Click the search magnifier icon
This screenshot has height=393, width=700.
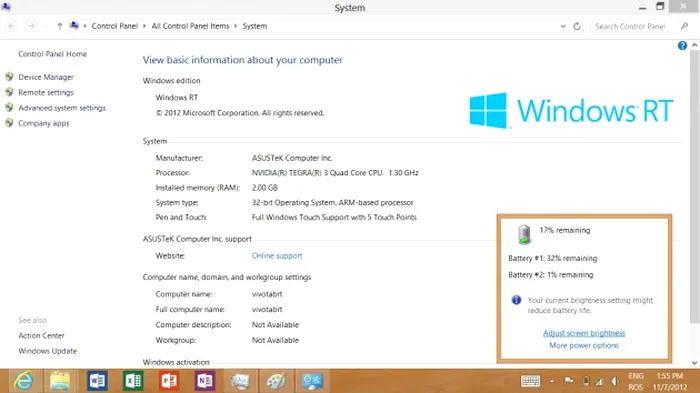684,26
